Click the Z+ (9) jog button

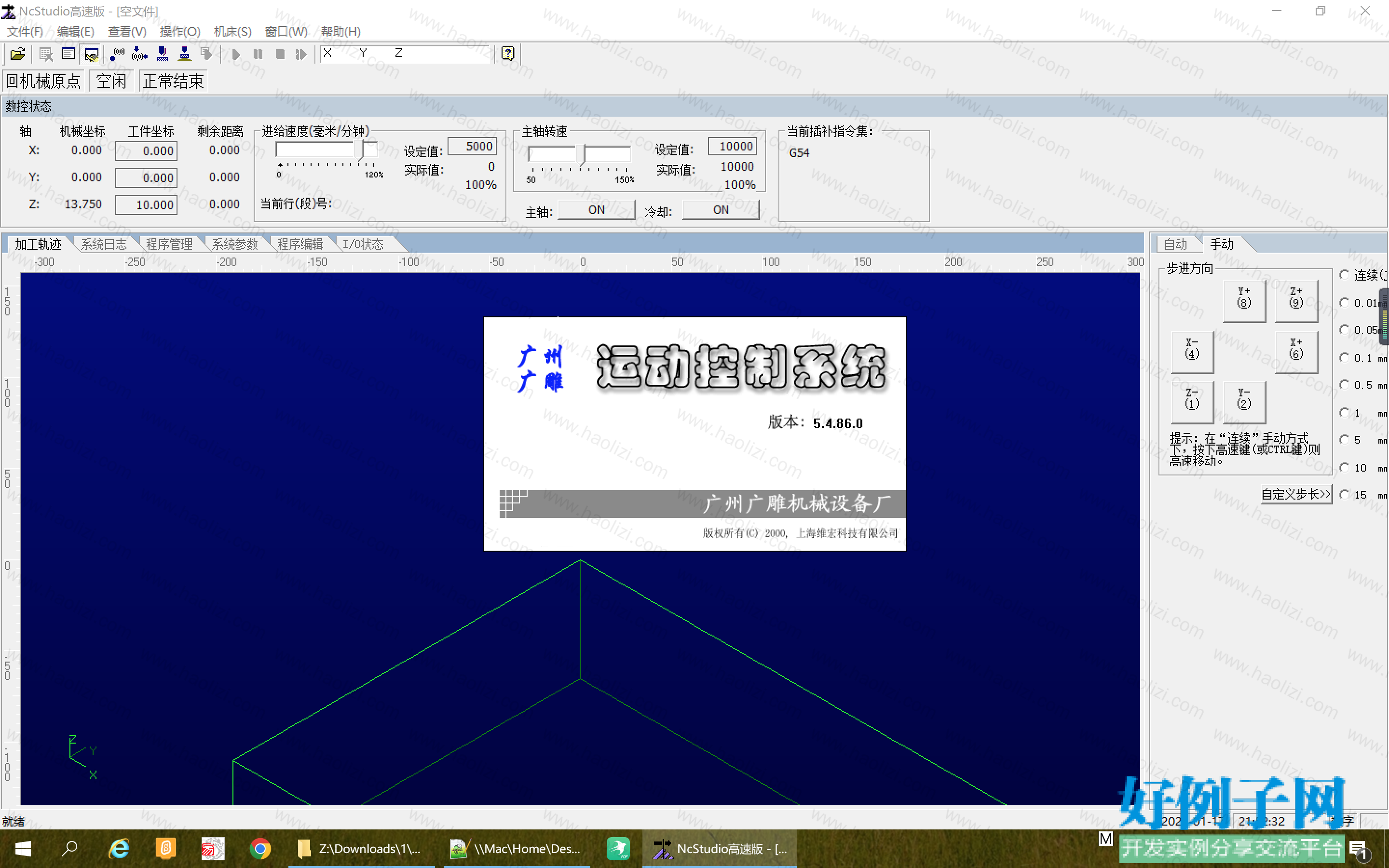1296,300
